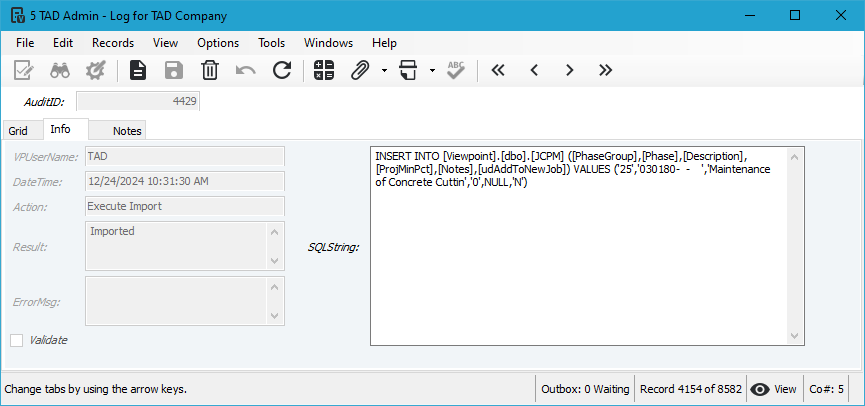Click Outbox: 0 Waiting status entry
This screenshot has height=406, width=865.
tap(585, 389)
